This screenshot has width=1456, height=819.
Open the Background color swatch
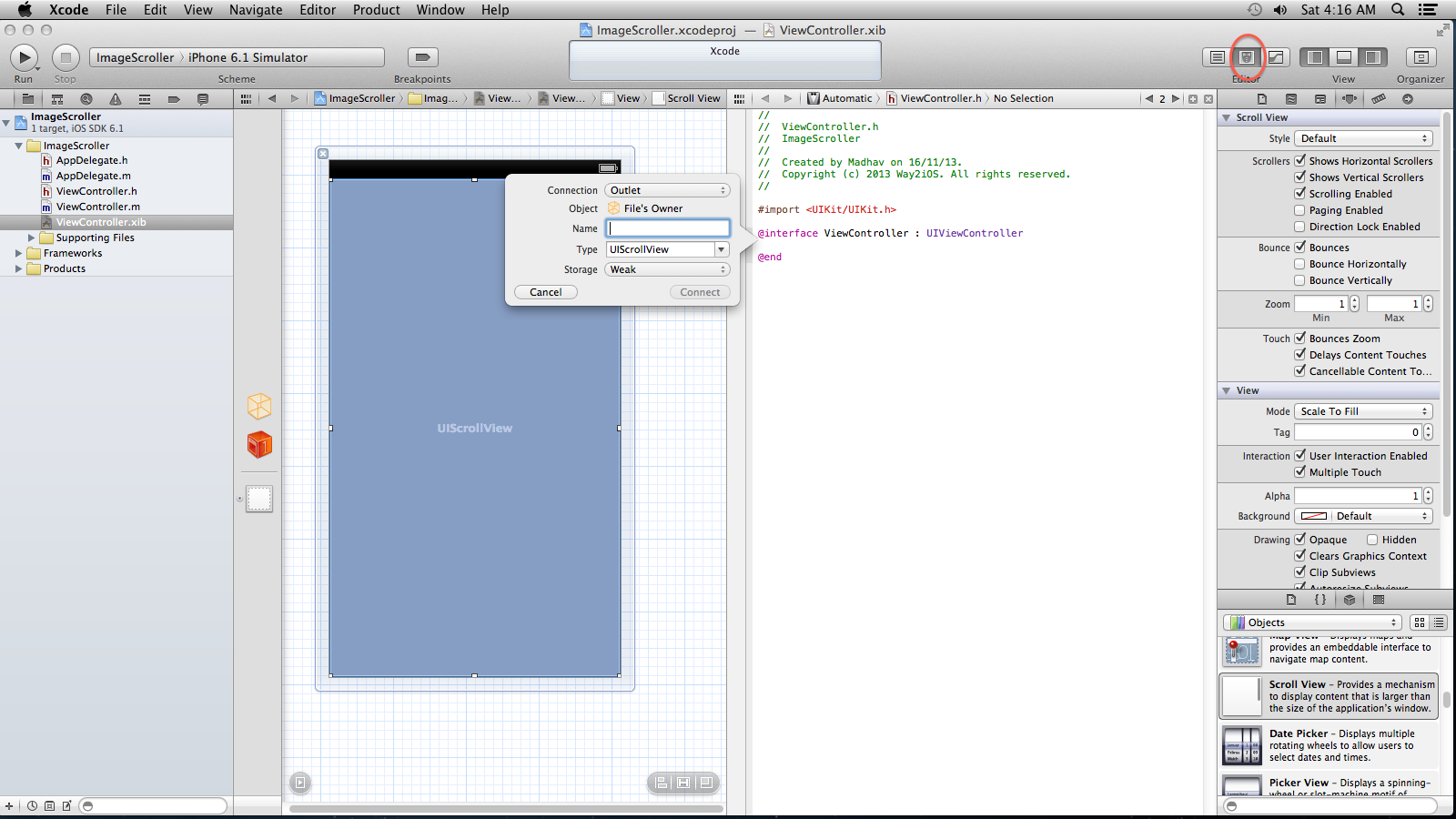tap(1313, 516)
